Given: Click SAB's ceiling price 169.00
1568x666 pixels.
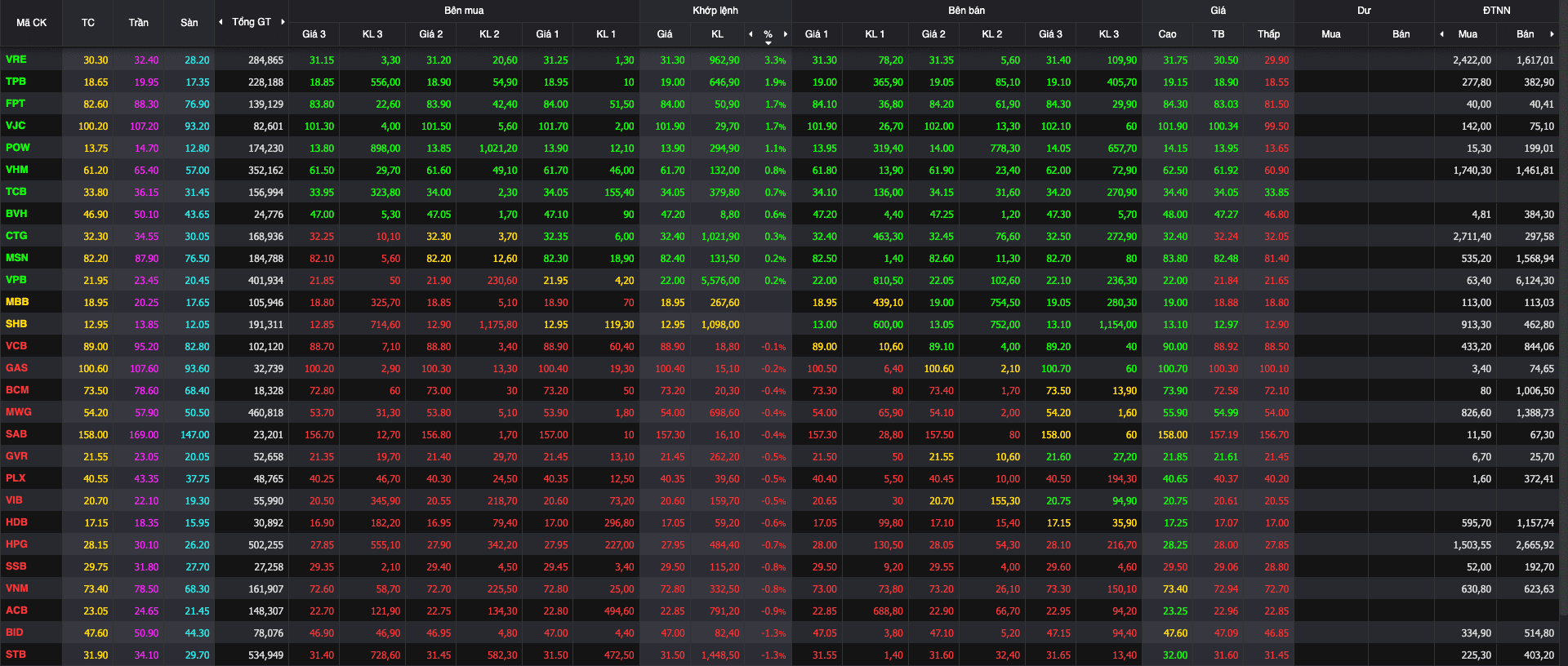Looking at the screenshot, I should point(144,435).
